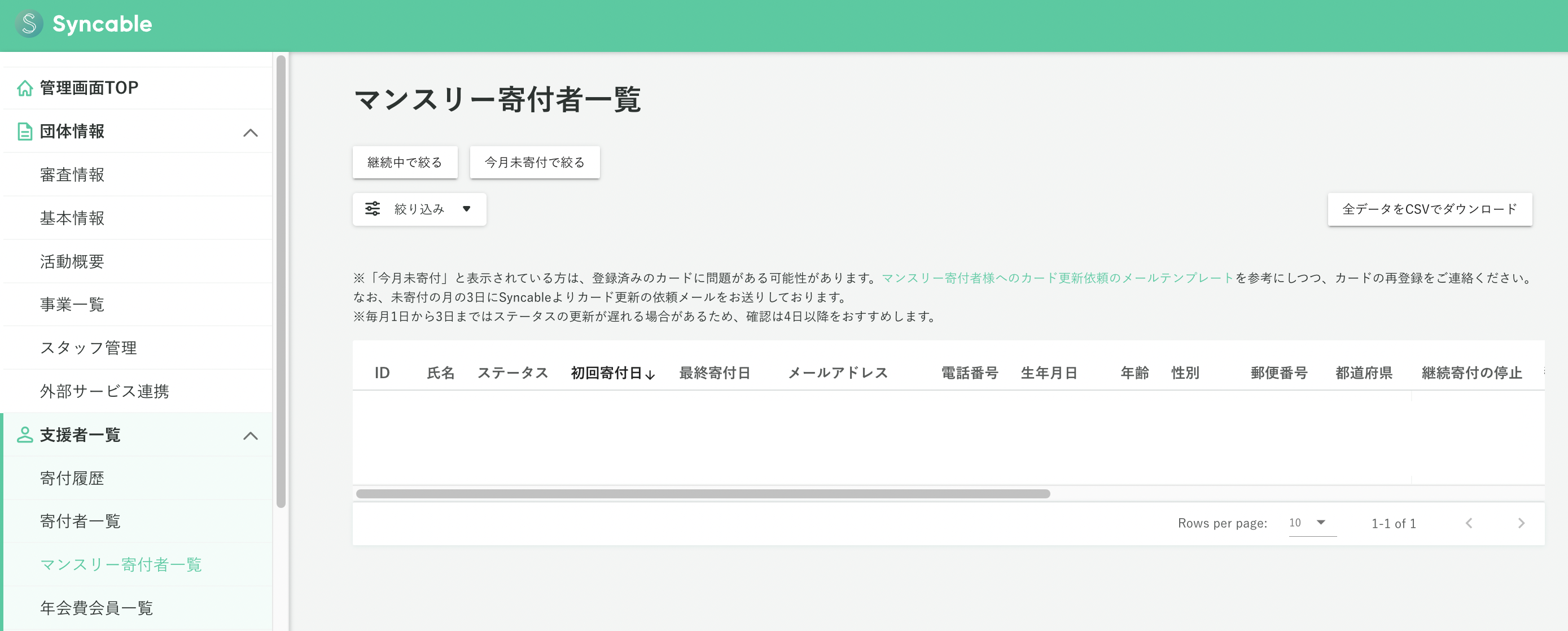Open the Rows per page dropdown
The width and height of the screenshot is (1568, 631).
point(1309,523)
